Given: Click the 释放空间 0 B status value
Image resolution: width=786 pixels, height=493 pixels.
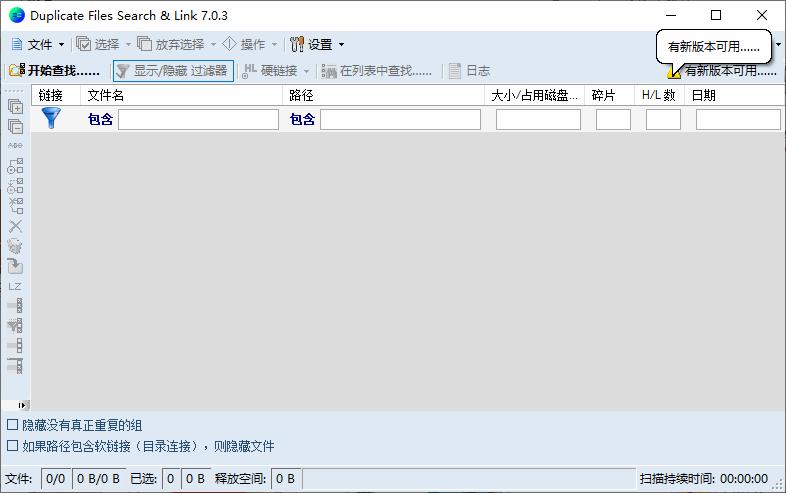Looking at the screenshot, I should 286,479.
